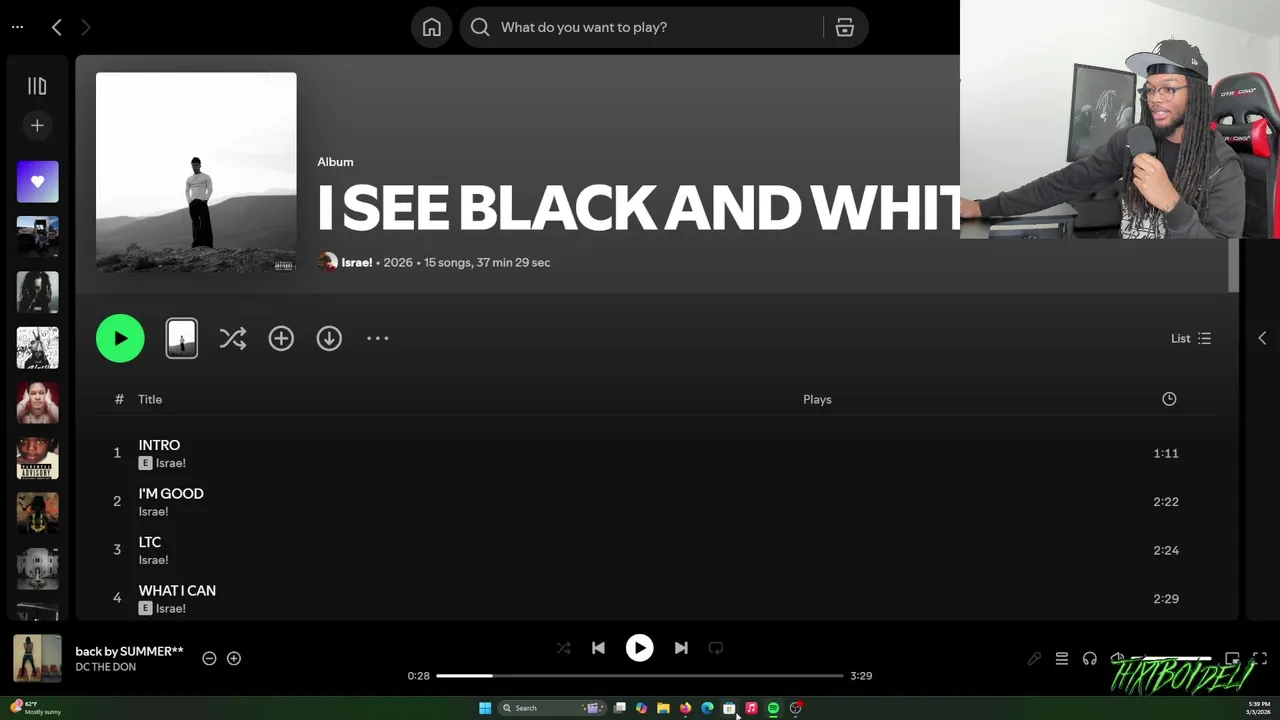Screen dimensions: 1280x720
Task: Skip to the next track
Action: point(681,648)
